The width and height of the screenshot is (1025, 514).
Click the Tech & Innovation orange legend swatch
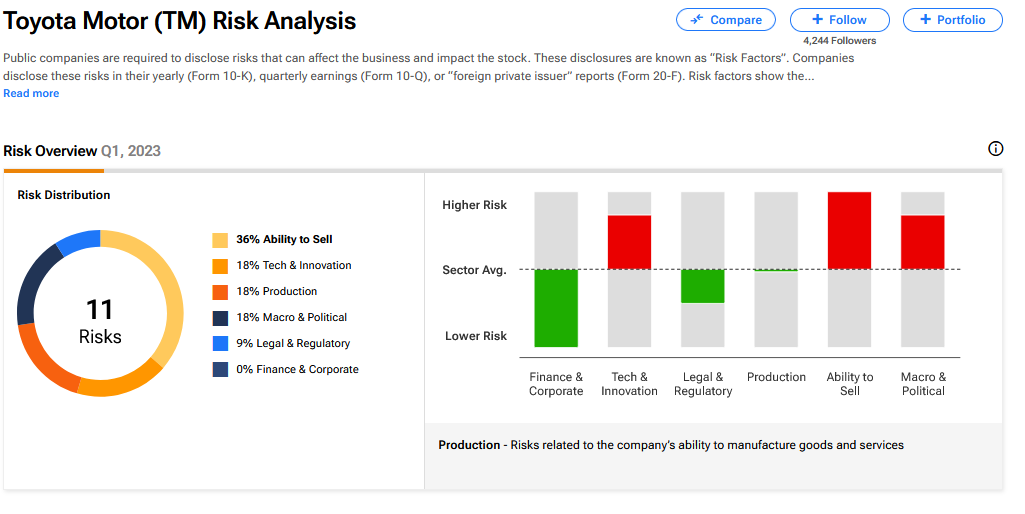click(220, 266)
